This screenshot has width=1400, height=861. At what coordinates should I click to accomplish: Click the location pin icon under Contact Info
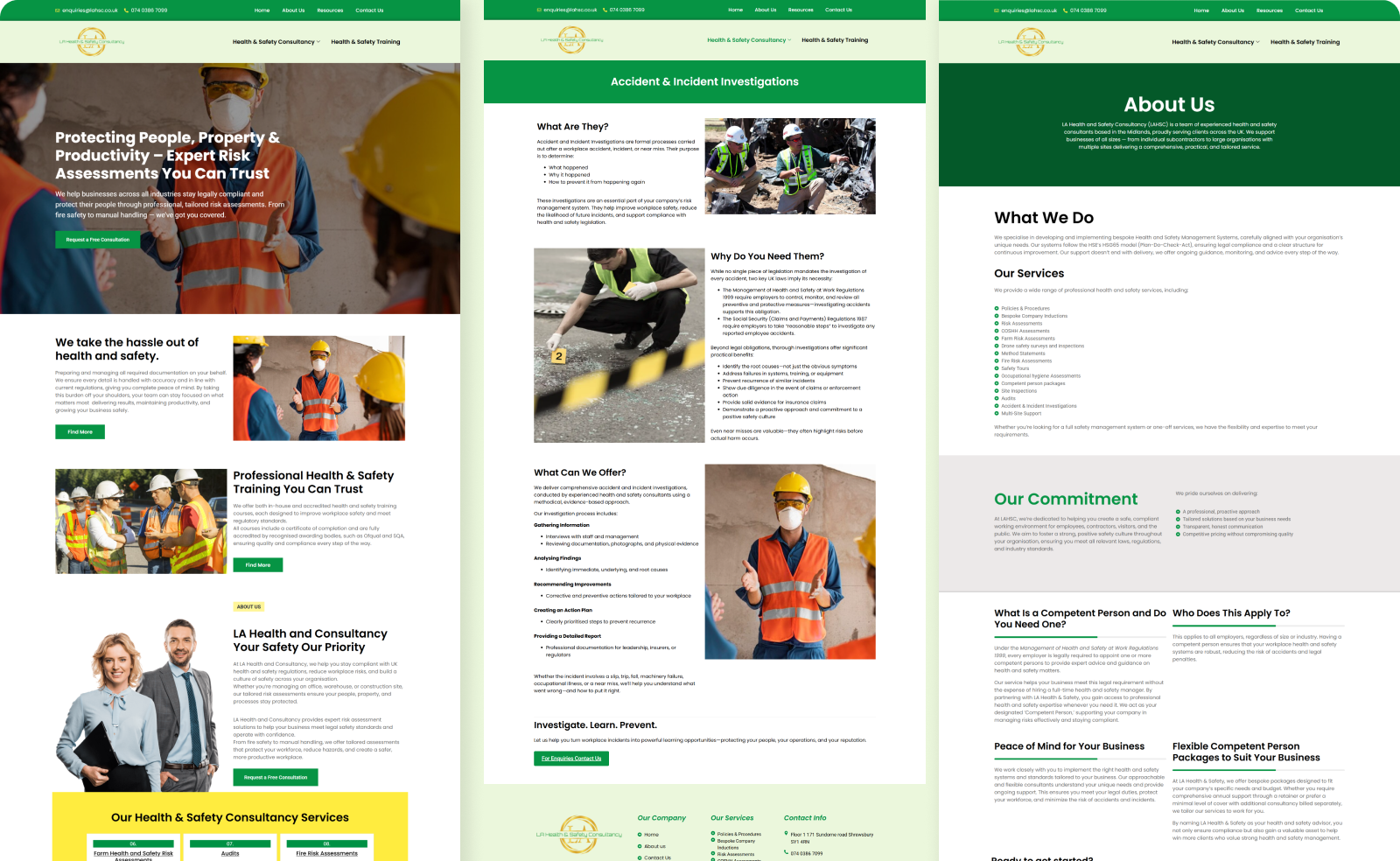click(787, 834)
